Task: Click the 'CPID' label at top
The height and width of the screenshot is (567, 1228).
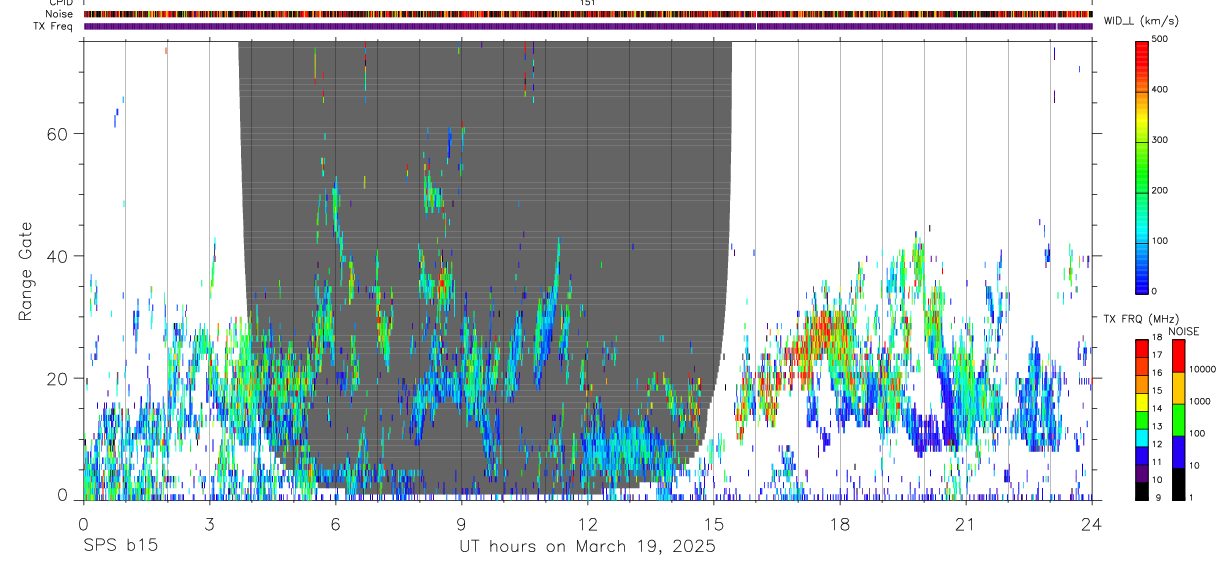Action: [x=59, y=3]
